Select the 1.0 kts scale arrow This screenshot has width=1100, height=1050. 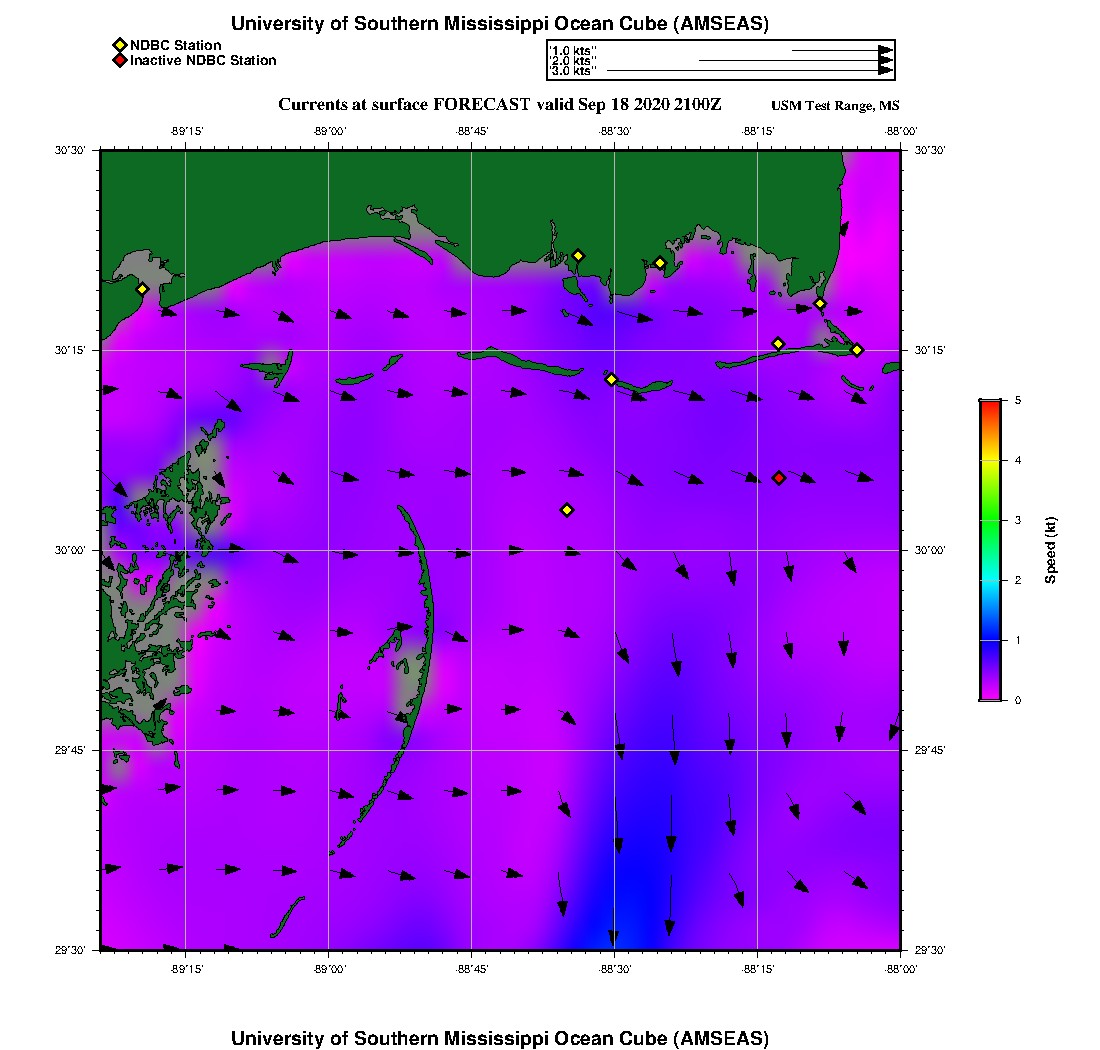[x=841, y=50]
